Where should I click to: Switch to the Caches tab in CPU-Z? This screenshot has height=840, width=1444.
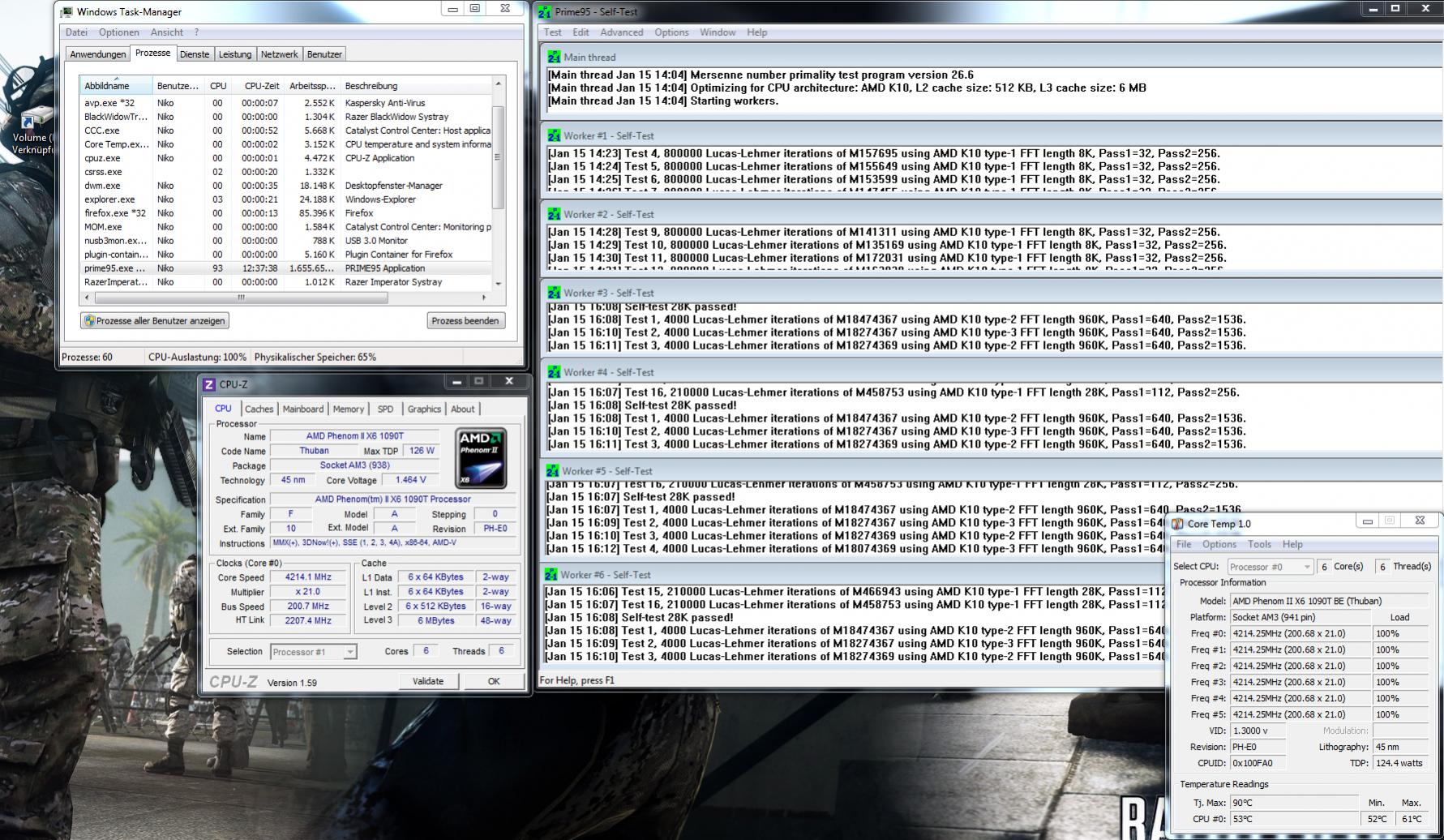259,409
